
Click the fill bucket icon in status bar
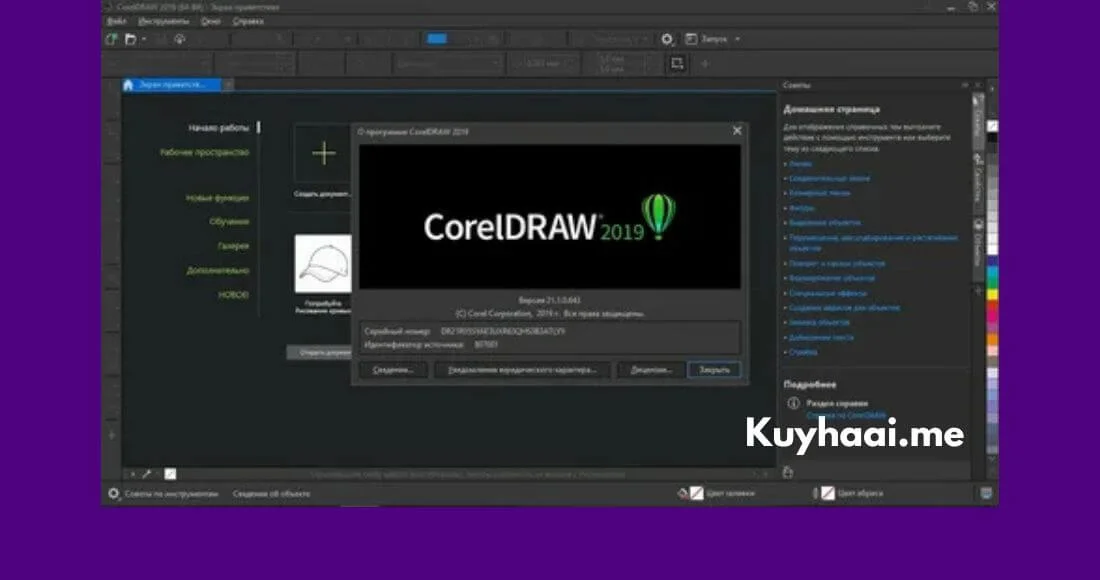point(683,494)
